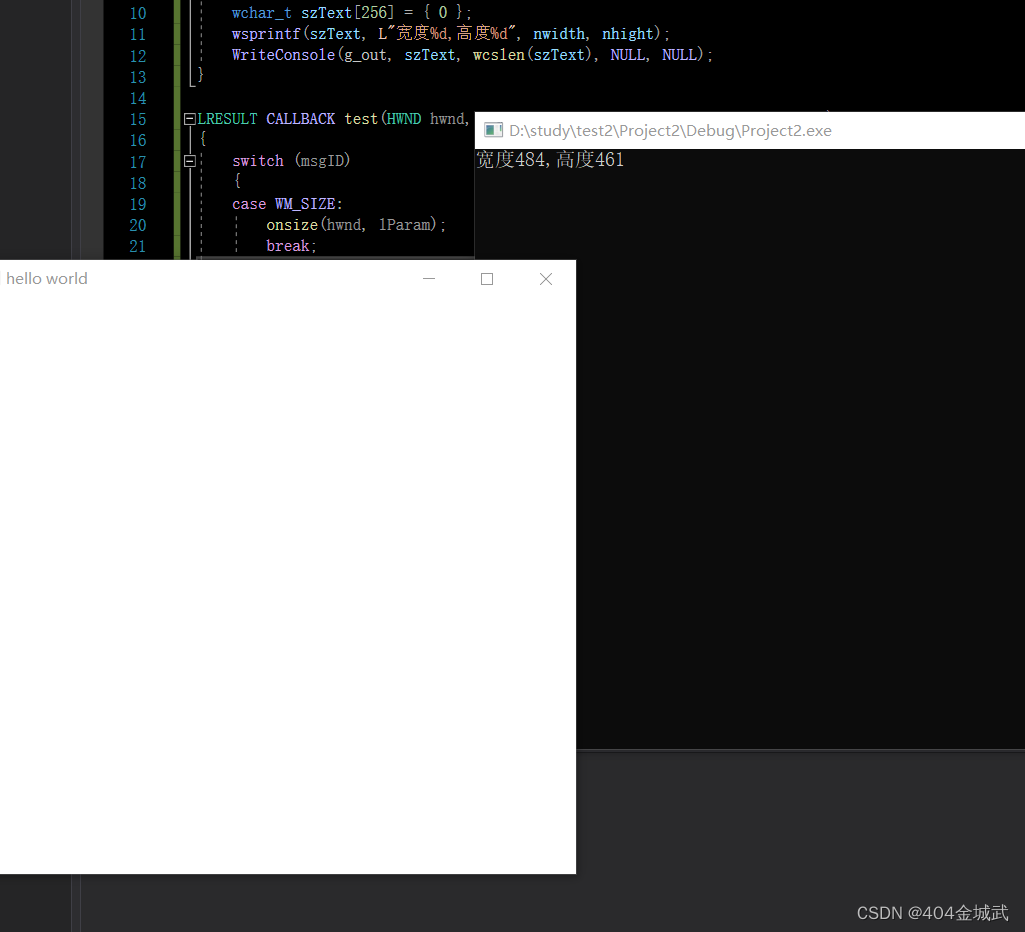Click the console window icon in title bar
This screenshot has height=932, width=1025.
493,130
